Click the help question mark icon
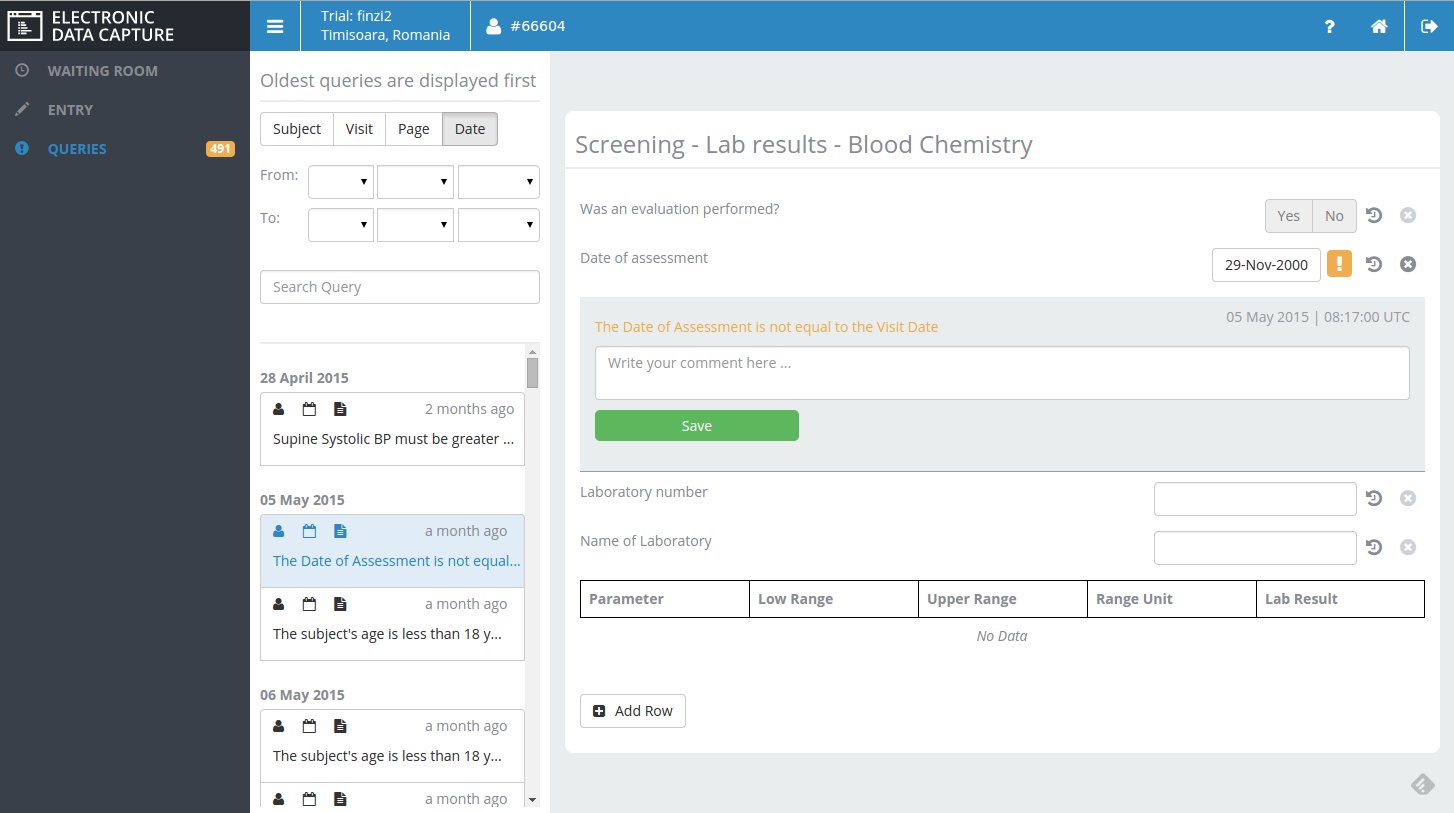Viewport: 1454px width, 813px height. coord(1329,27)
